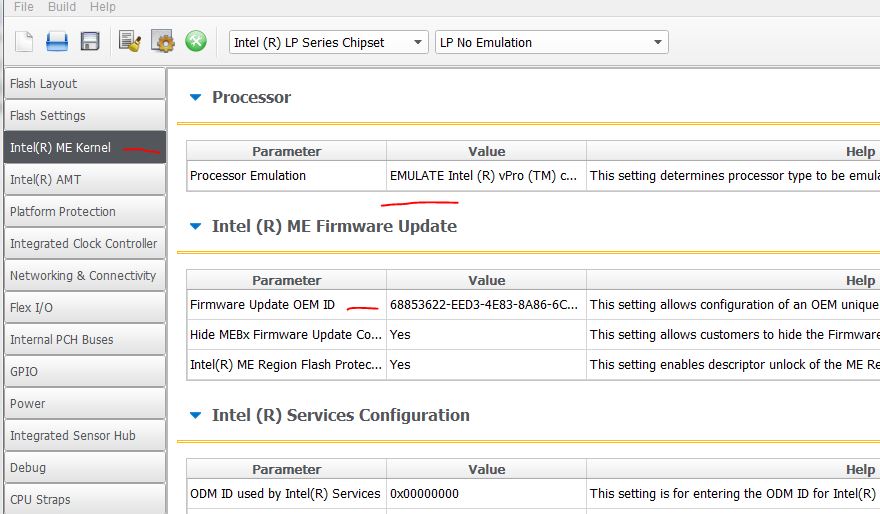The image size is (880, 514).
Task: Select the Integrated Clock Controller tab
Action: (x=84, y=244)
